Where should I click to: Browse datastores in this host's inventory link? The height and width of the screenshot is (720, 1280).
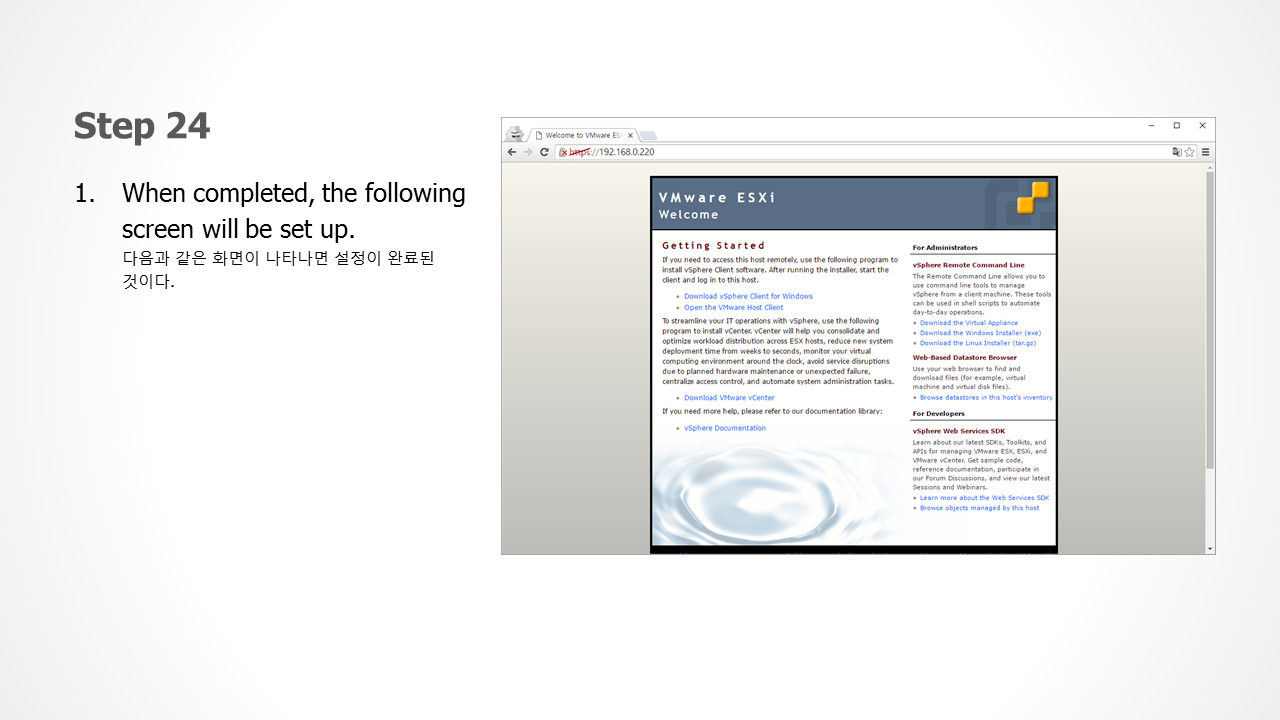pyautogui.click(x=986, y=397)
